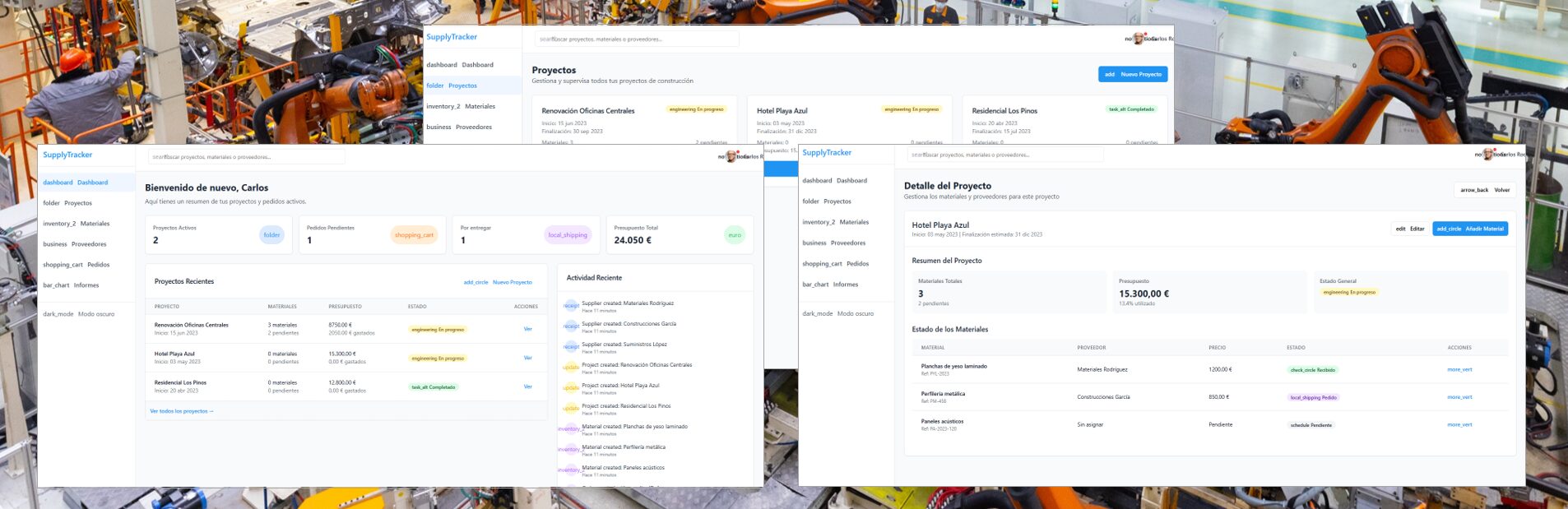
Task: Click Ver for Renovación Oficinas Centrales row
Action: (527, 329)
